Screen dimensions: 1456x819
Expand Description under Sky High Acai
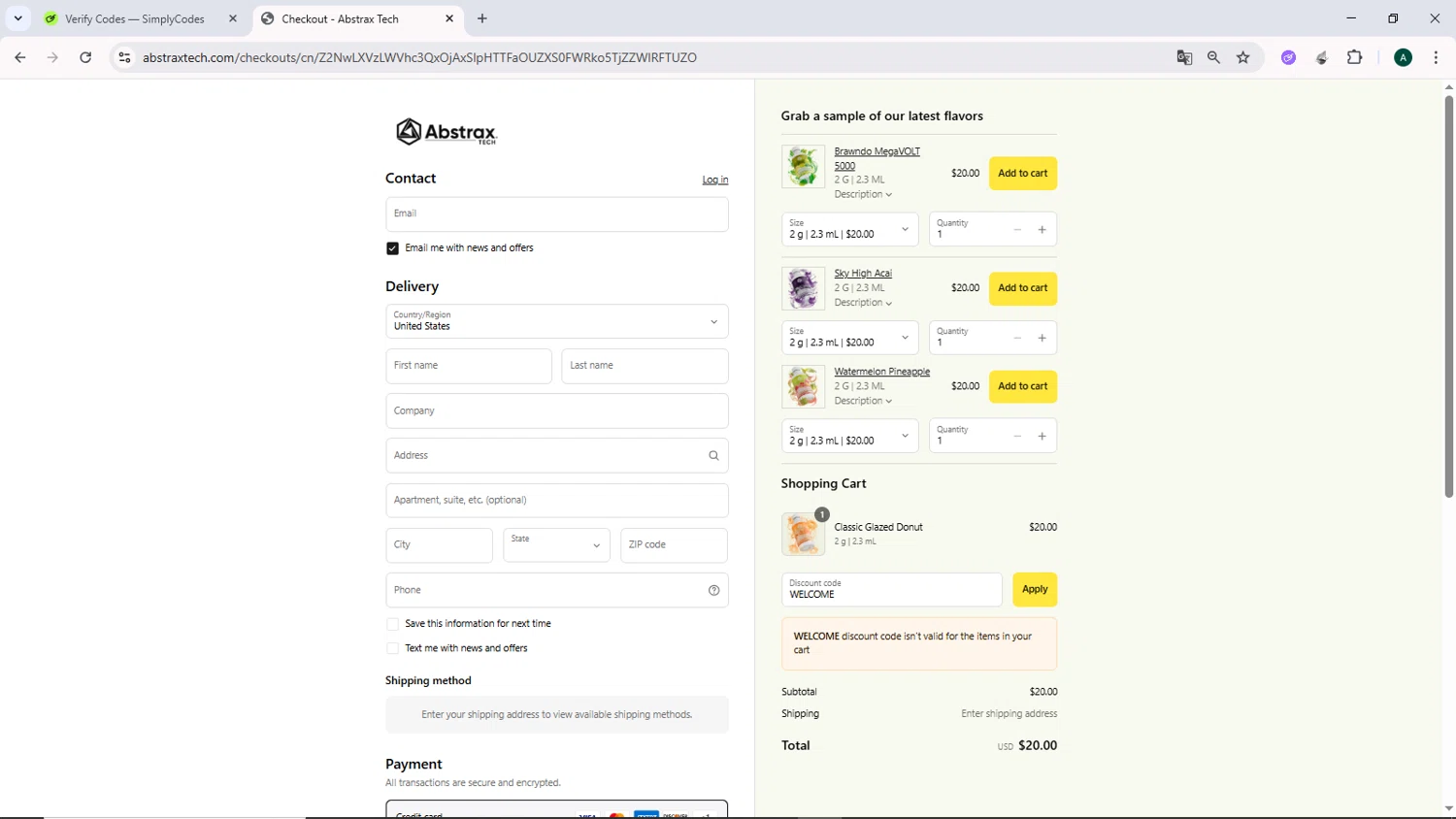[863, 303]
